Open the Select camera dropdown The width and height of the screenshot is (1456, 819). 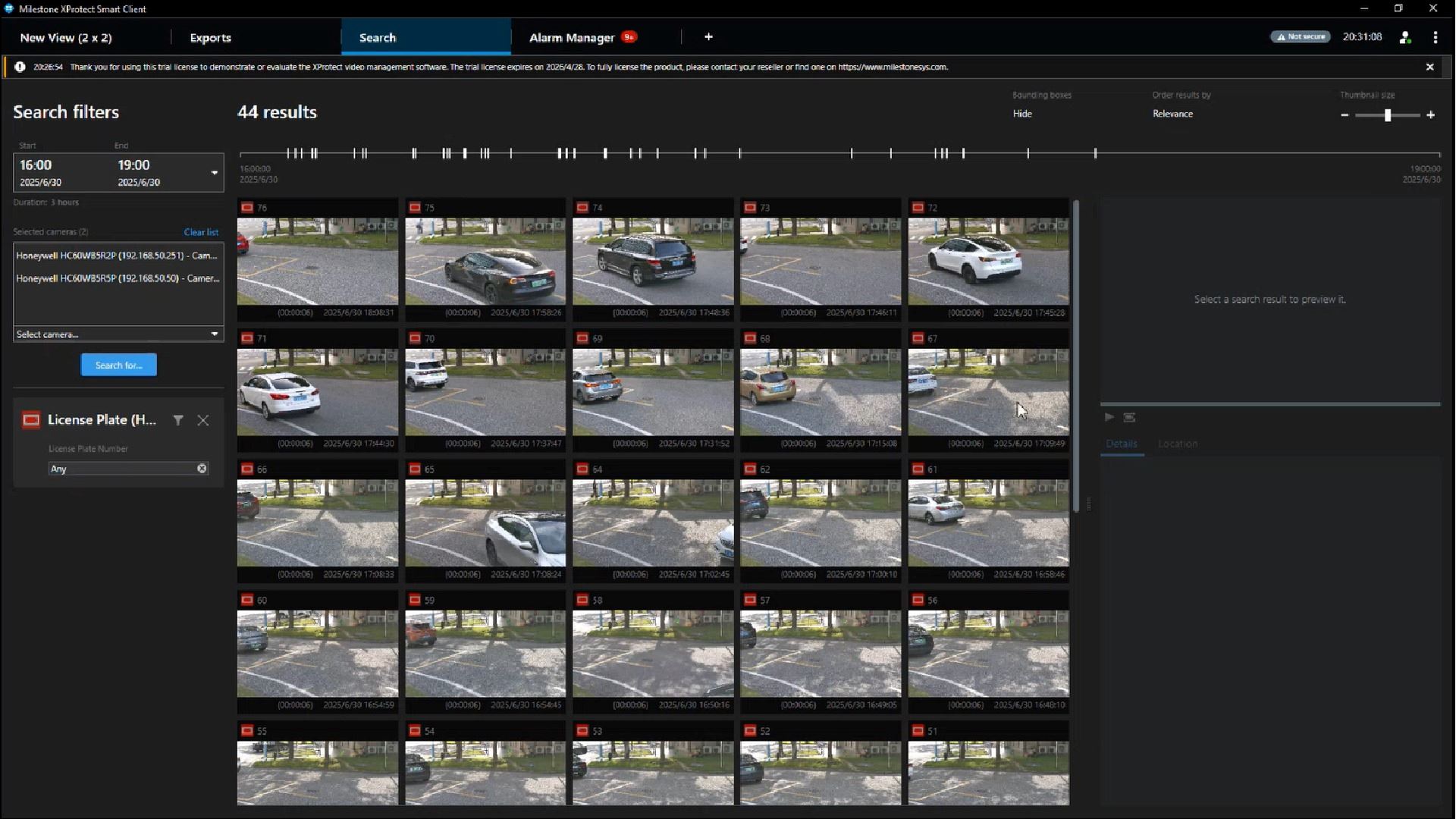(x=118, y=334)
